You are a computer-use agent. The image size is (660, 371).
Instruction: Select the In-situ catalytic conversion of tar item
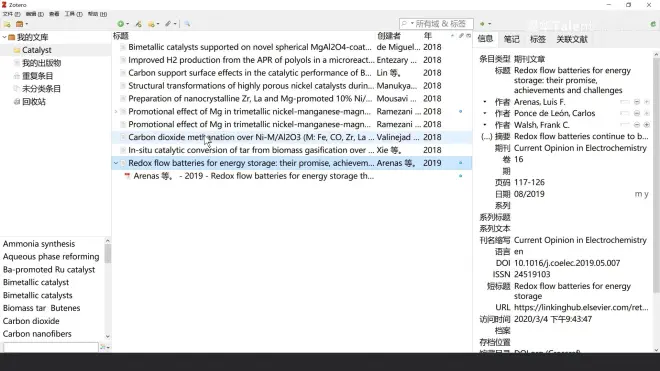[292, 150]
